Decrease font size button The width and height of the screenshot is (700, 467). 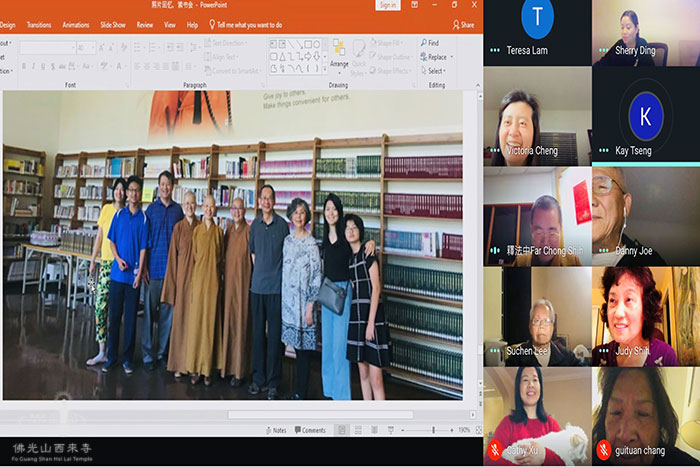point(111,48)
